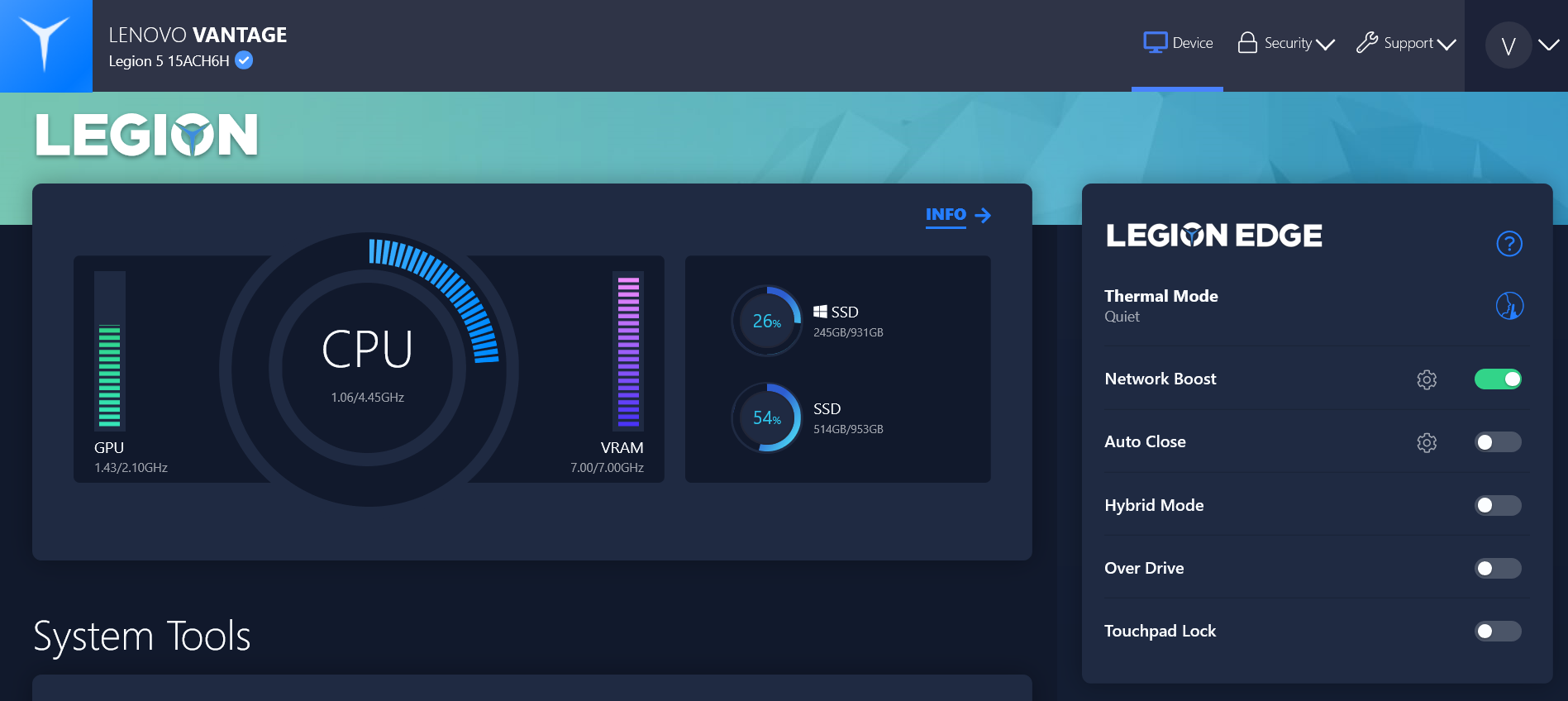Click the System Tools heading

coord(141,637)
